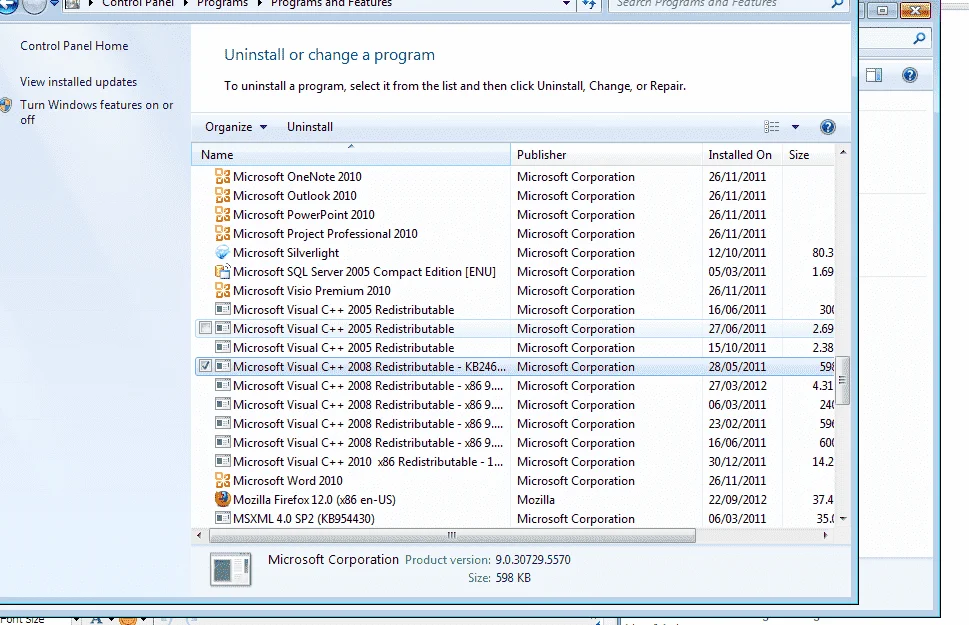The height and width of the screenshot is (625, 969).
Task: Click the Microsoft PowerPoint 2010 Office icon
Action: pos(222,215)
